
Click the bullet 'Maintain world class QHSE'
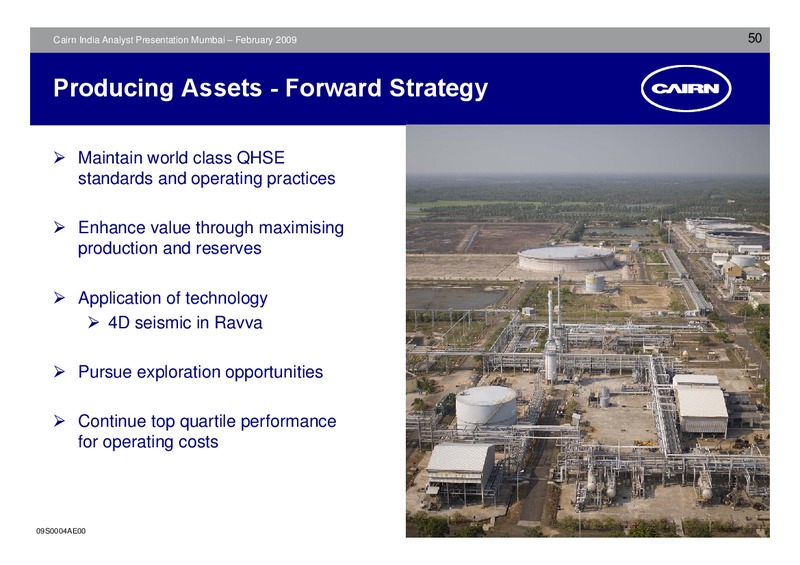181,158
